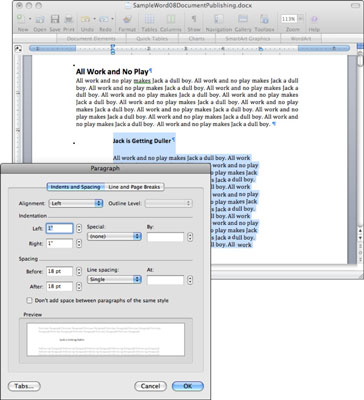Click the indentation By field
This screenshot has width=364, height=400.
[x=165, y=237]
